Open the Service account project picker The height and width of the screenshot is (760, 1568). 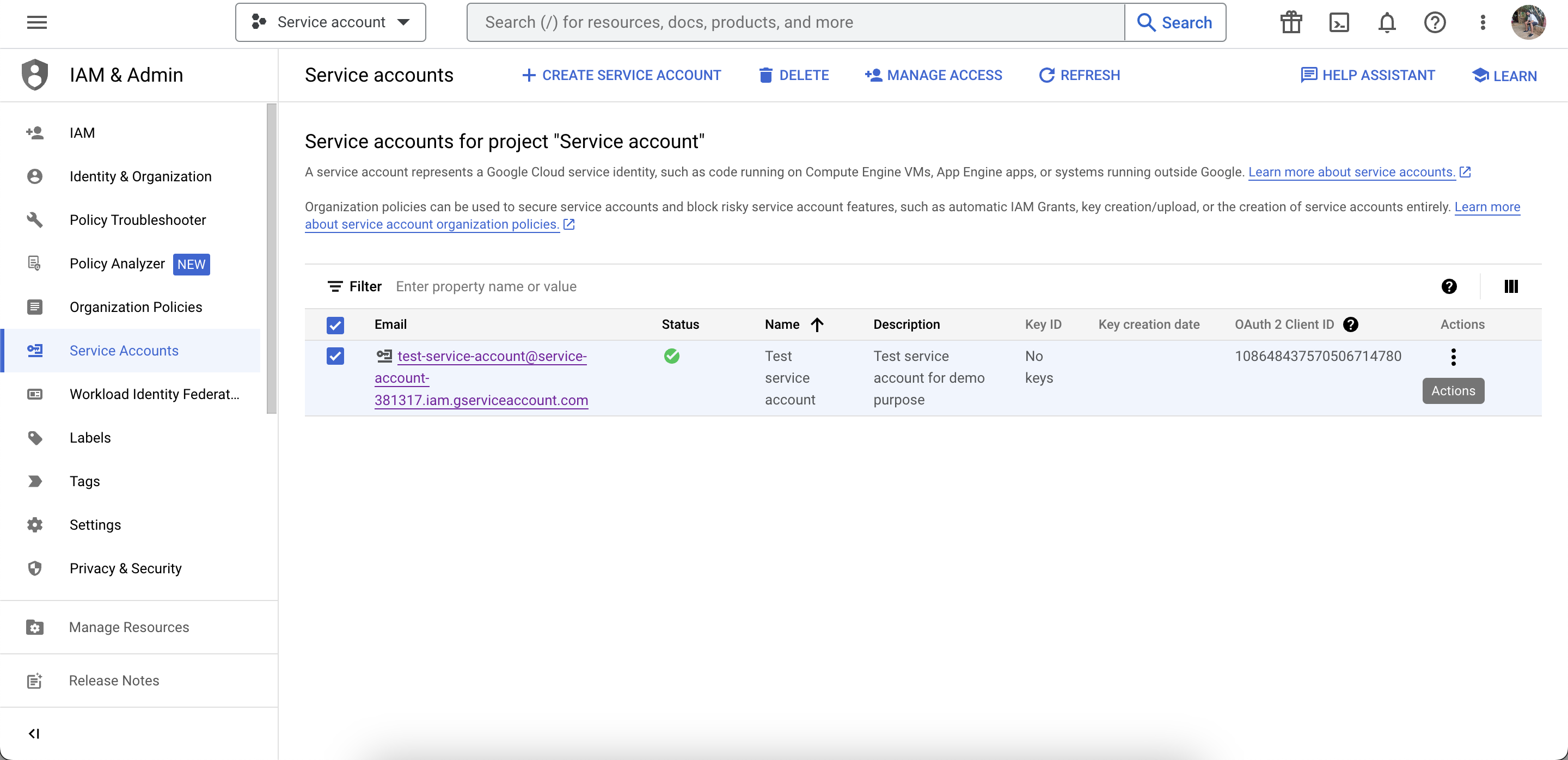[x=330, y=22]
